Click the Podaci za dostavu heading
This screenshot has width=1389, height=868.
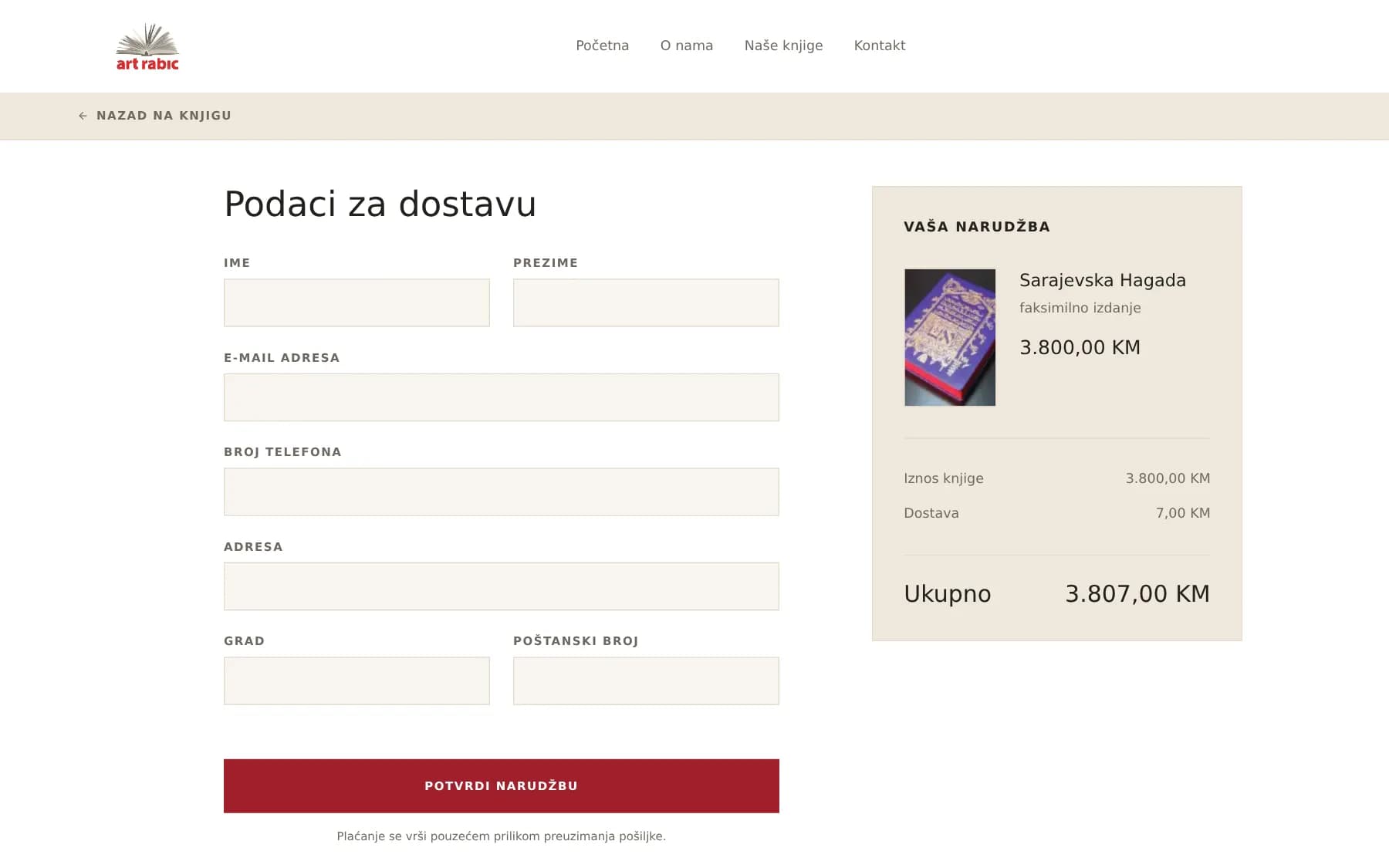pyautogui.click(x=380, y=204)
